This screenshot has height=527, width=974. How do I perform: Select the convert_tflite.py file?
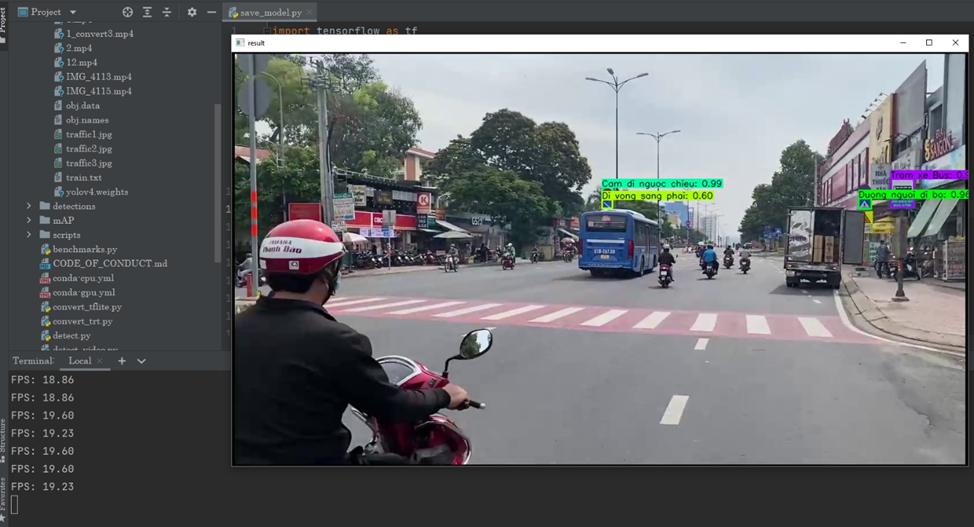click(81, 307)
